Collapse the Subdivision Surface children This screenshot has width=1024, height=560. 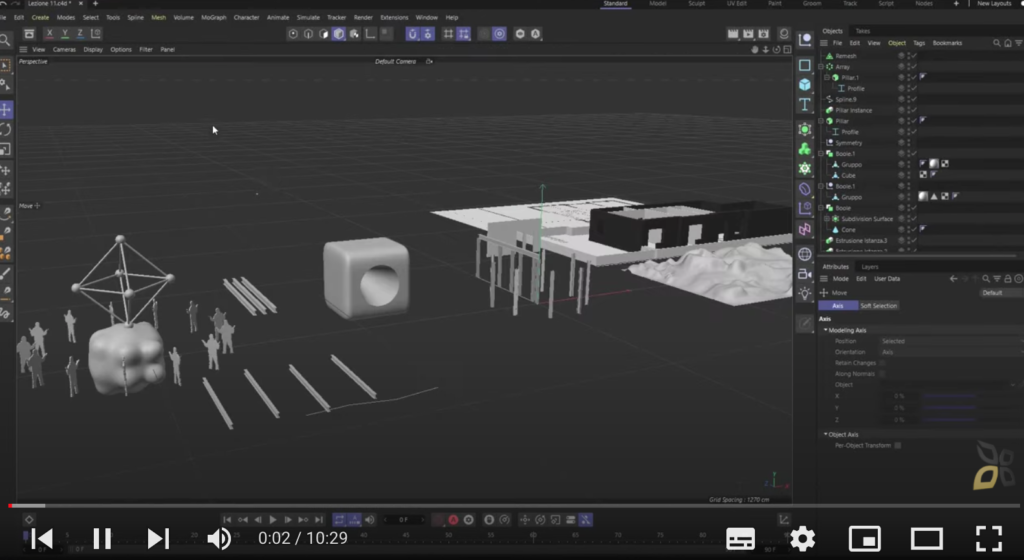click(827, 219)
